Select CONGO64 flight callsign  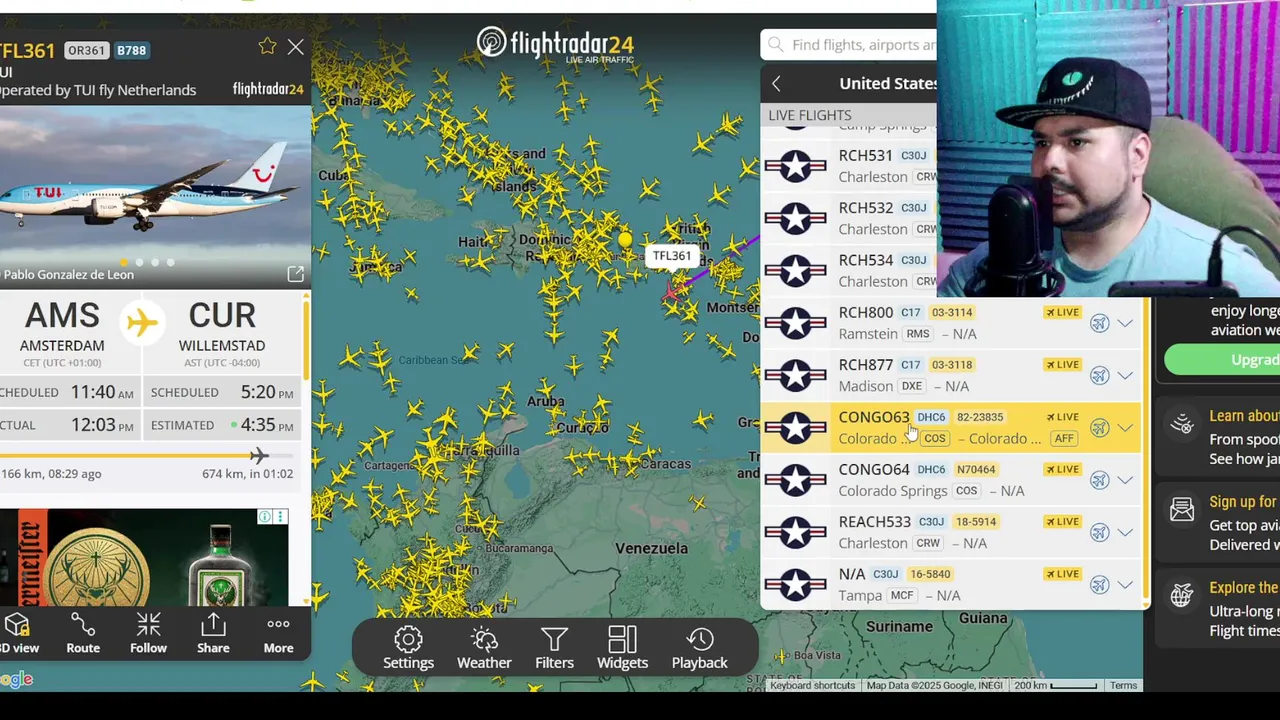point(874,469)
